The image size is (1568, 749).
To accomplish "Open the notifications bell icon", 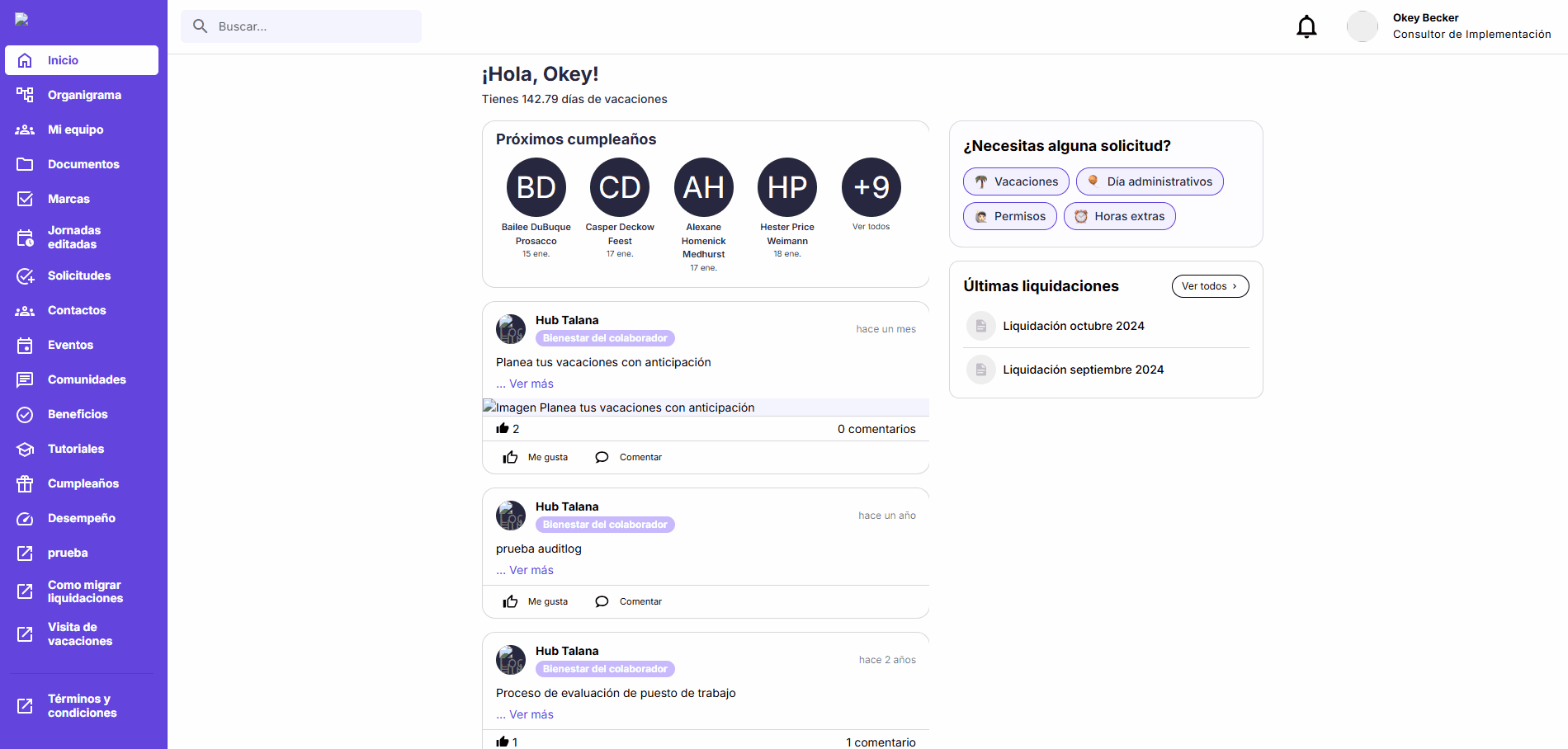I will pos(1306,26).
